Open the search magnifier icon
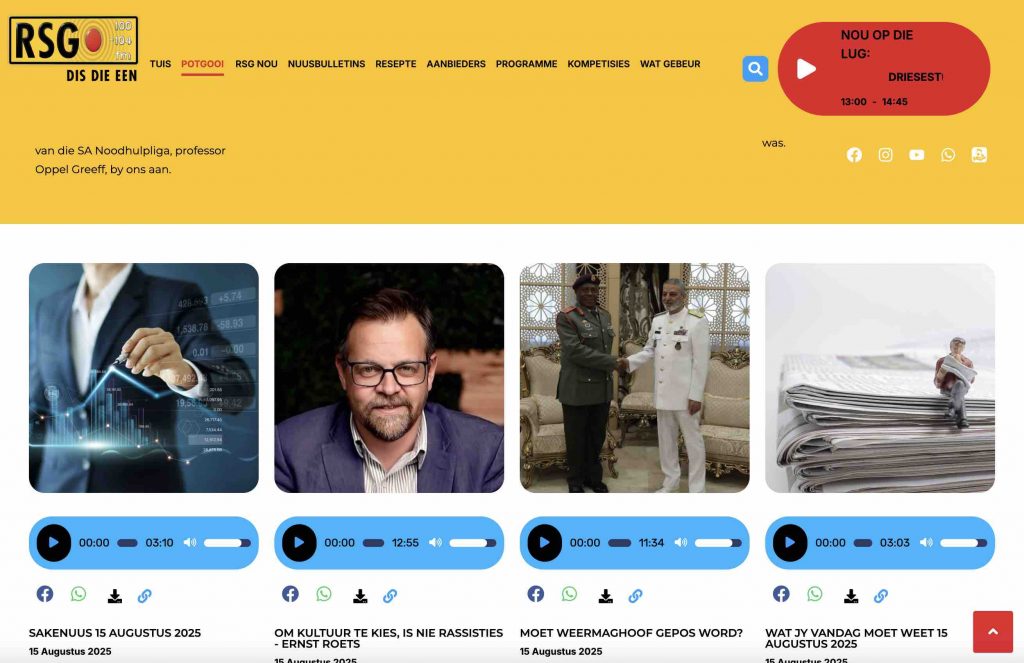This screenshot has height=663, width=1024. (x=755, y=69)
